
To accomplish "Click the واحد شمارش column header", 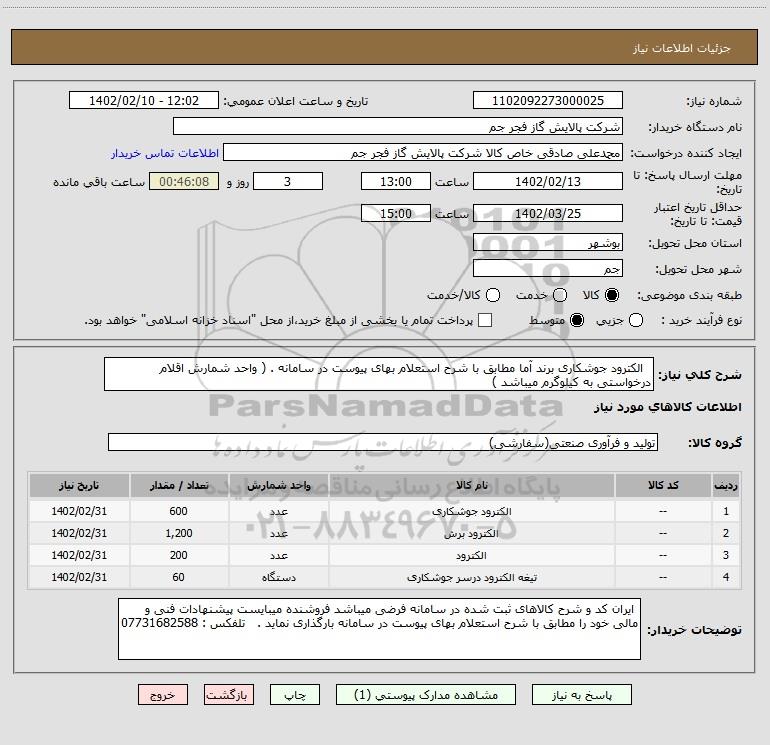I will [x=278, y=485].
